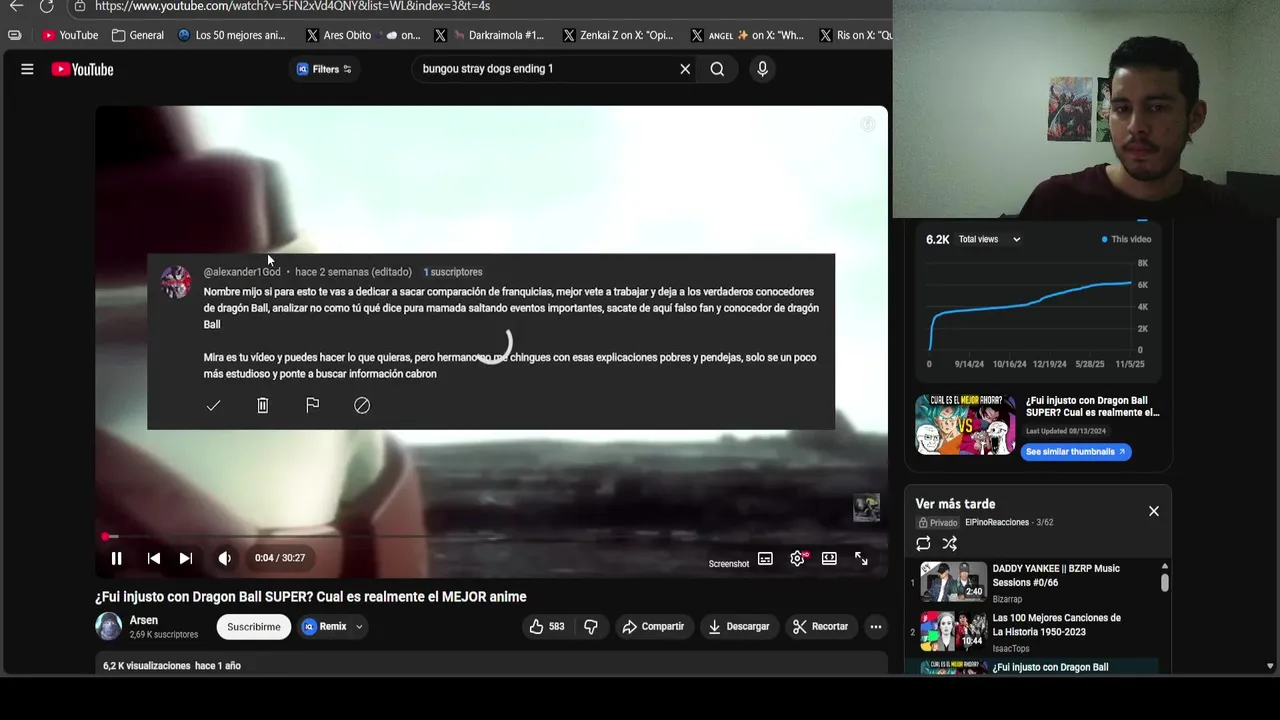Open the Los 50 mejores ani... bookmark
Screen dimensions: 1280x720
point(231,35)
